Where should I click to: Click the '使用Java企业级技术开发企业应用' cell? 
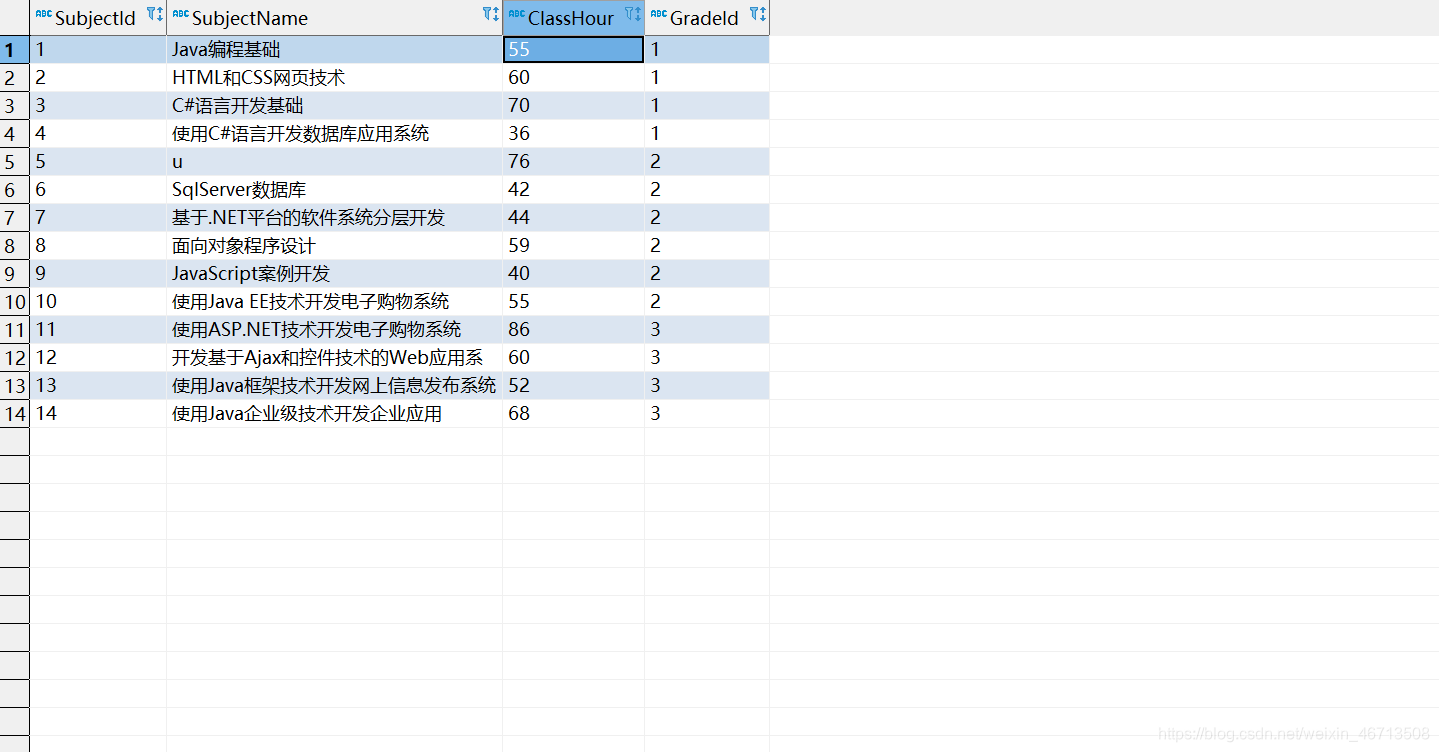click(334, 413)
